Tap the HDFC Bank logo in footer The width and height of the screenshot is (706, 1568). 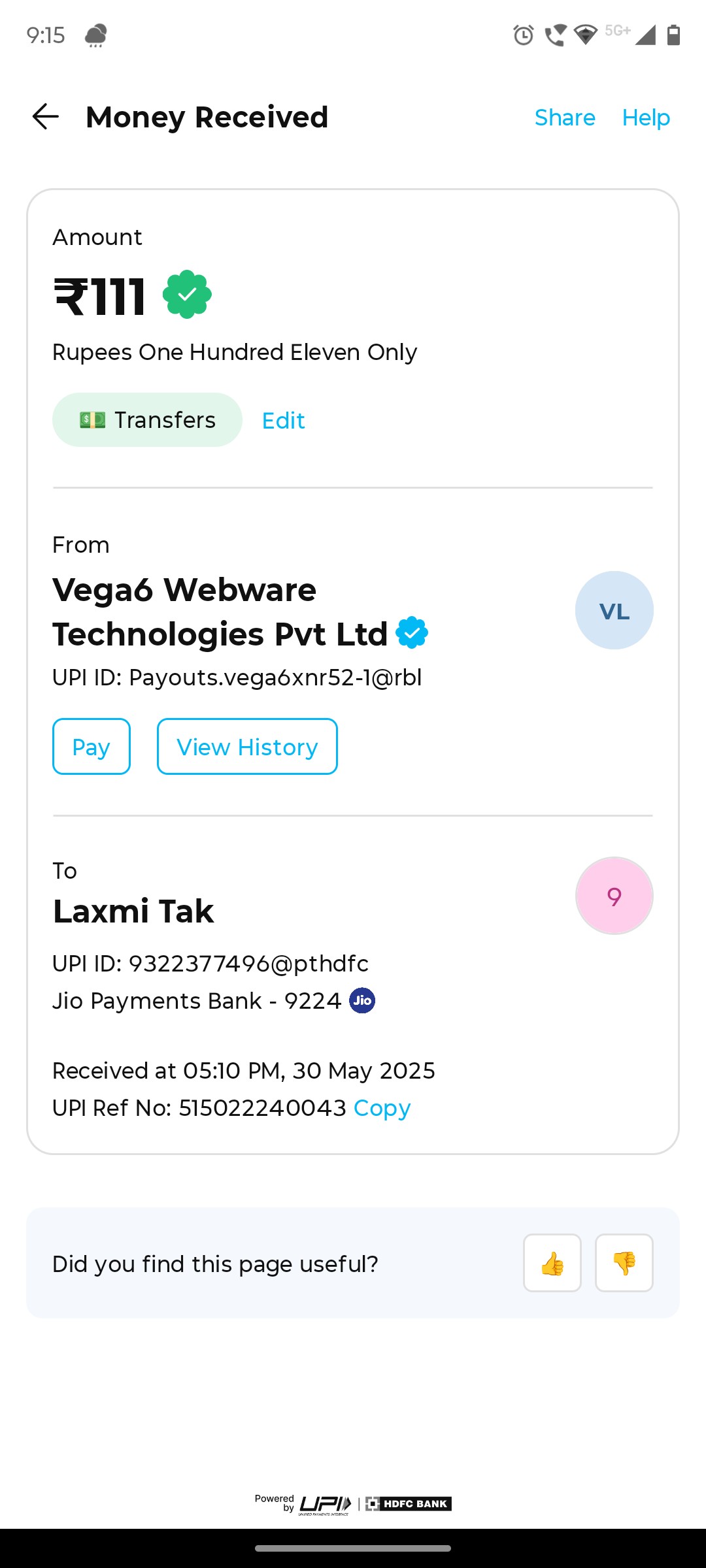coord(409,1504)
